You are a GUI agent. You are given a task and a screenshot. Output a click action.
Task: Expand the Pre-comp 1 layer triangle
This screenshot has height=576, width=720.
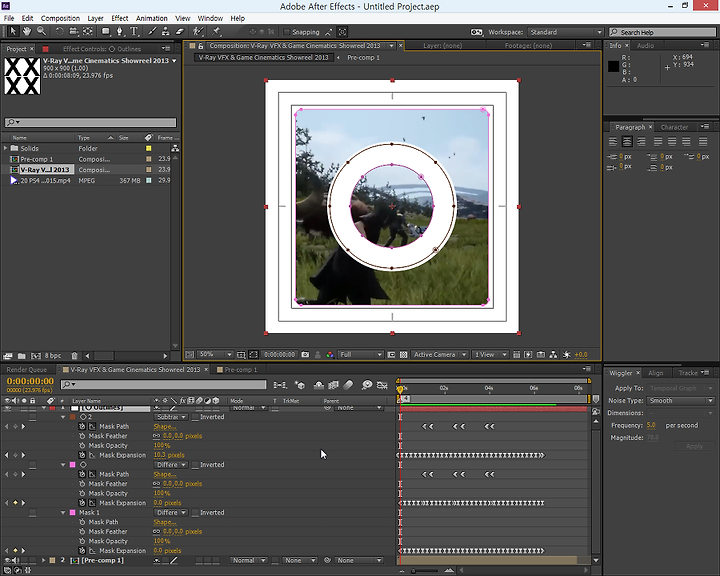pyautogui.click(x=44, y=560)
